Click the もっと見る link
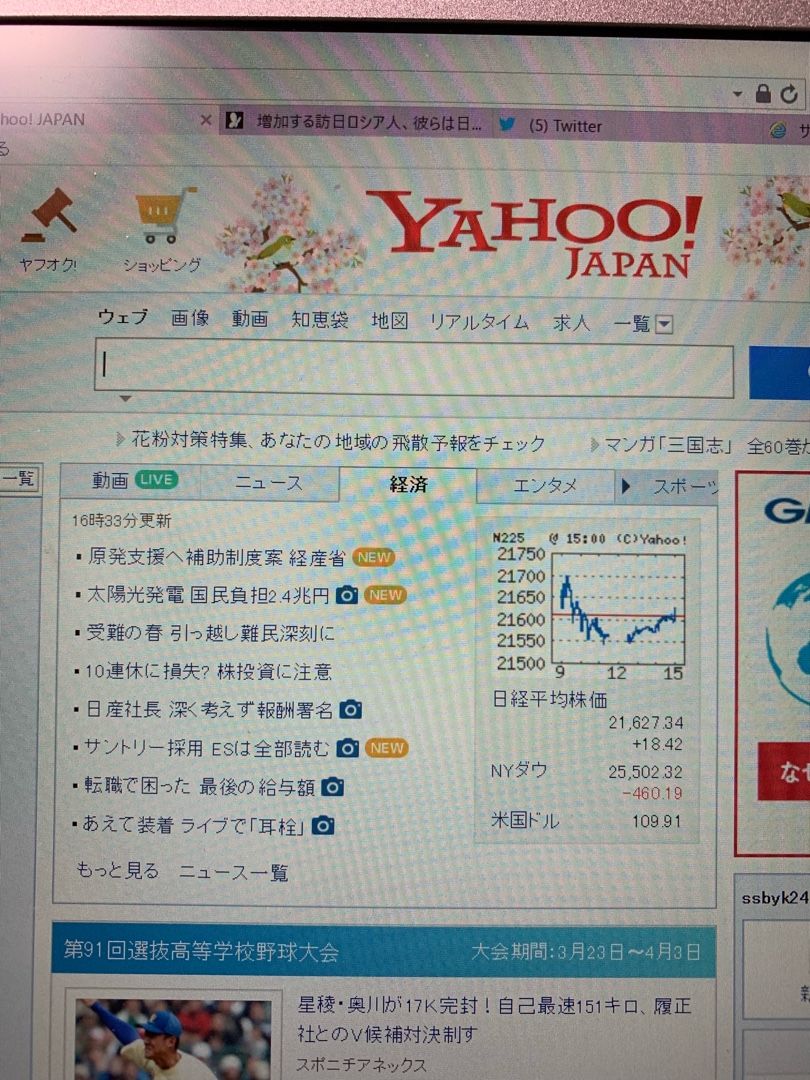This screenshot has height=1080, width=810. [118, 871]
